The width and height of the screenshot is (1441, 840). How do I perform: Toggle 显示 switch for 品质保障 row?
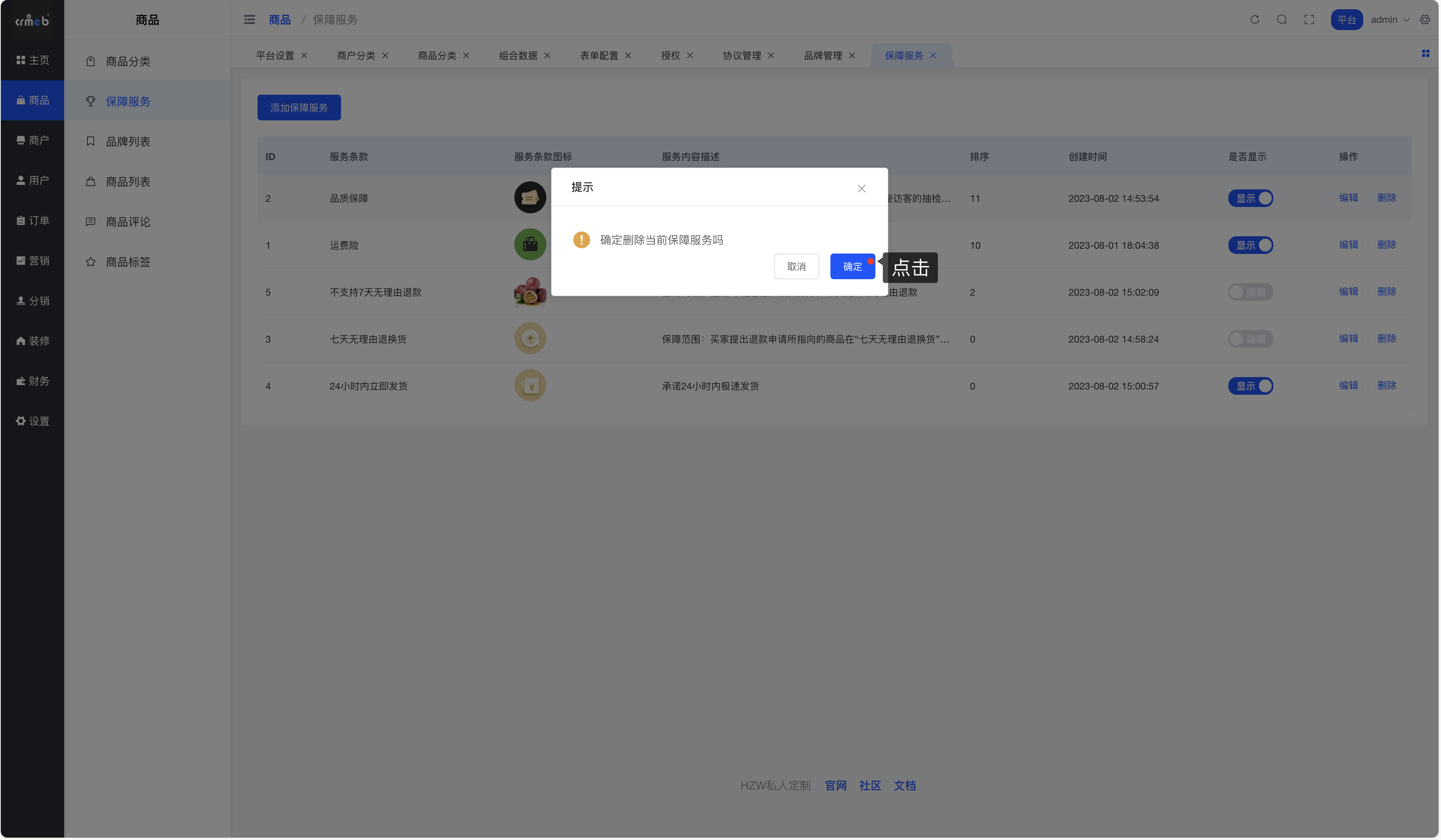click(x=1250, y=199)
